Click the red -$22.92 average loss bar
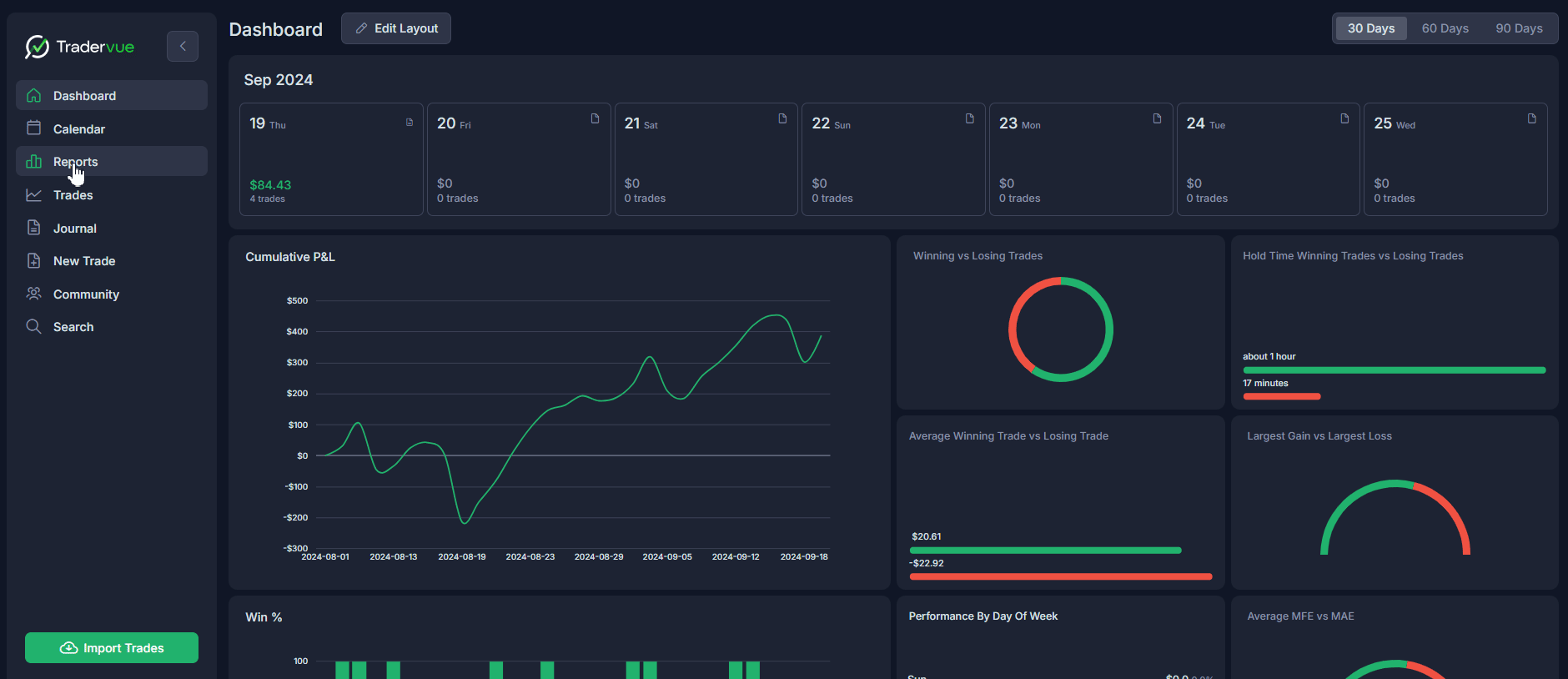The height and width of the screenshot is (679, 1568). pyautogui.click(x=1061, y=576)
